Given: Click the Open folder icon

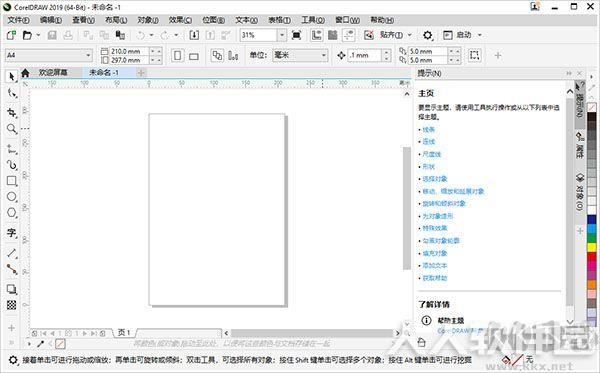Looking at the screenshot, I should point(27,35).
